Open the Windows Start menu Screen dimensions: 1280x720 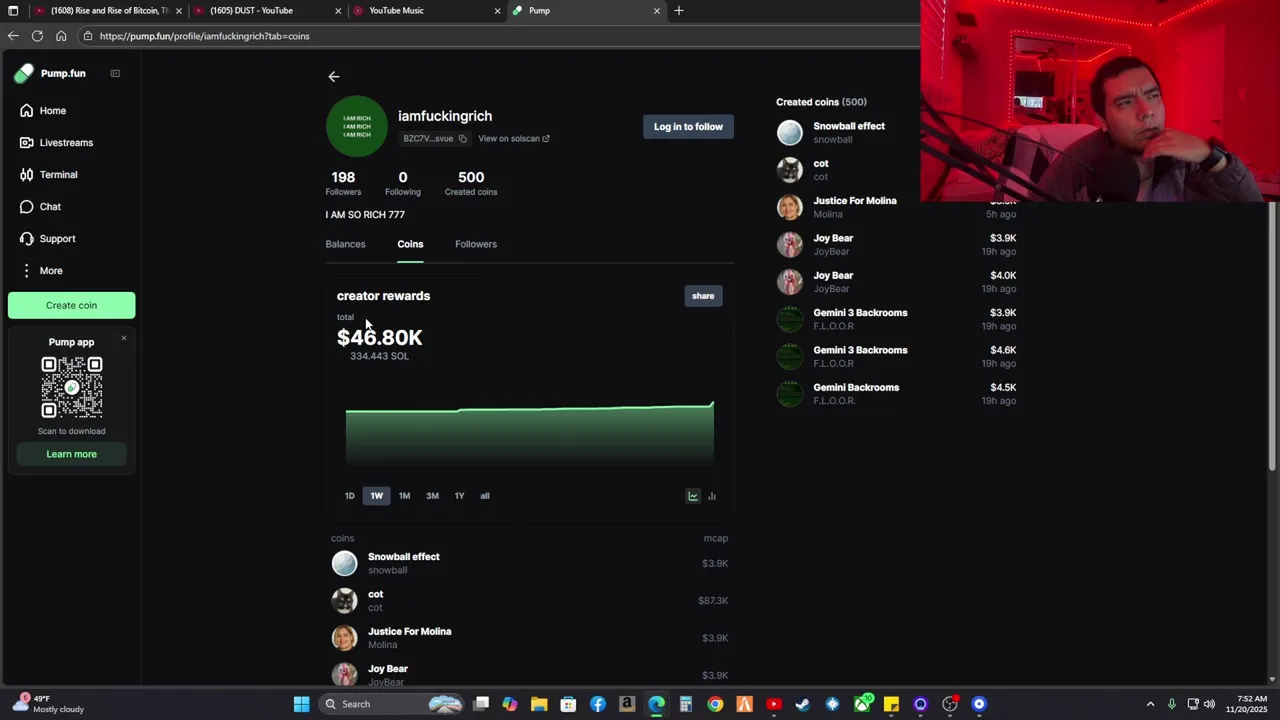click(x=301, y=704)
